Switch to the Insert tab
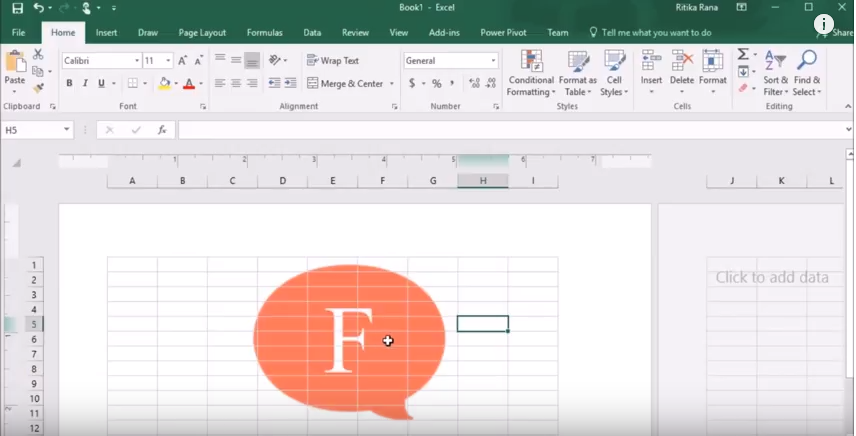This screenshot has width=856, height=436. [106, 33]
